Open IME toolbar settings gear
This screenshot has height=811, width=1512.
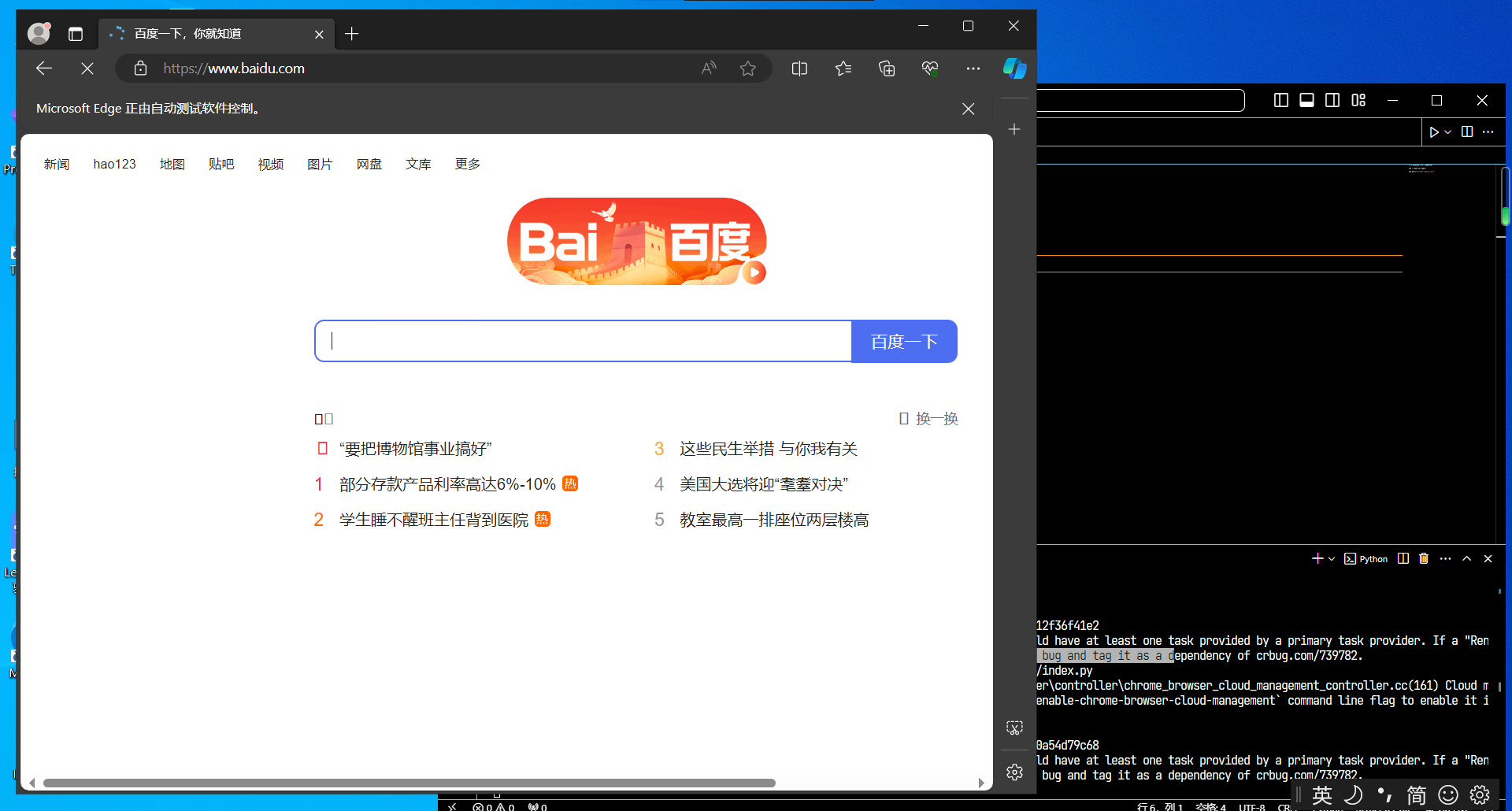[x=1480, y=795]
